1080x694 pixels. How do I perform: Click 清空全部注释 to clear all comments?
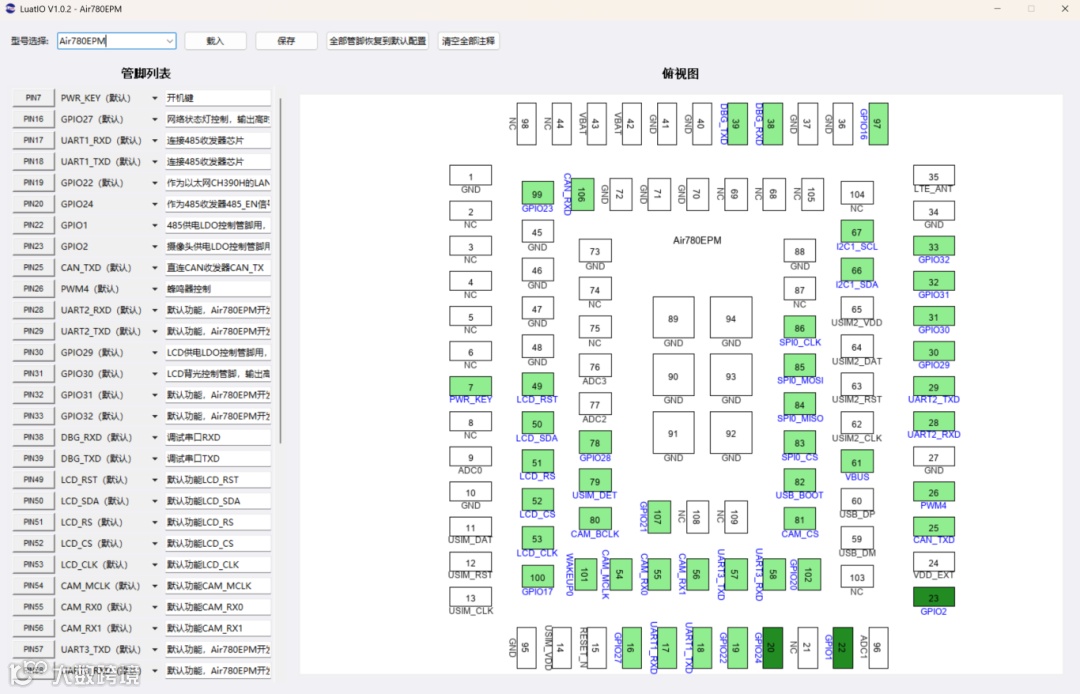468,41
